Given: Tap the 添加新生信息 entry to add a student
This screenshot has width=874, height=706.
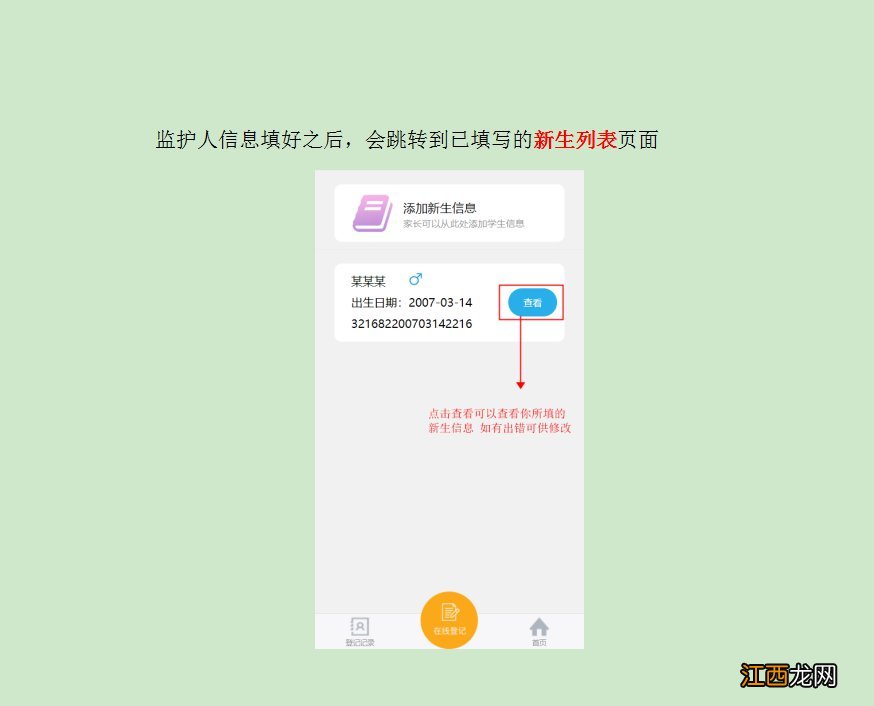Looking at the screenshot, I should [x=450, y=212].
